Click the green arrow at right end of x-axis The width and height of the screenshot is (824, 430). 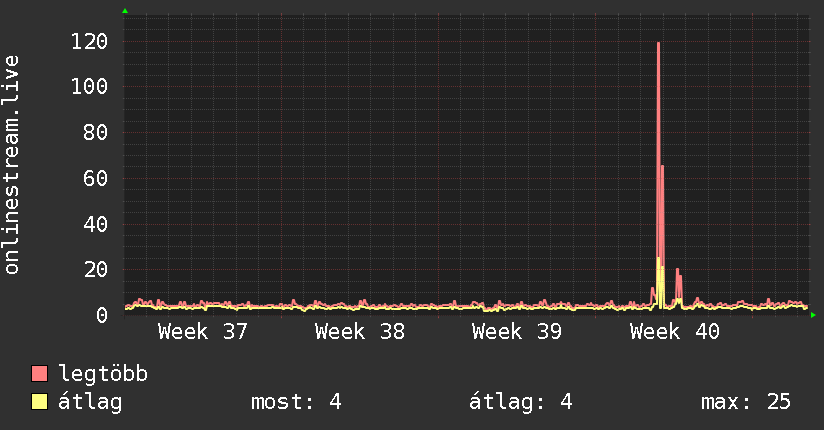pyautogui.click(x=813, y=315)
